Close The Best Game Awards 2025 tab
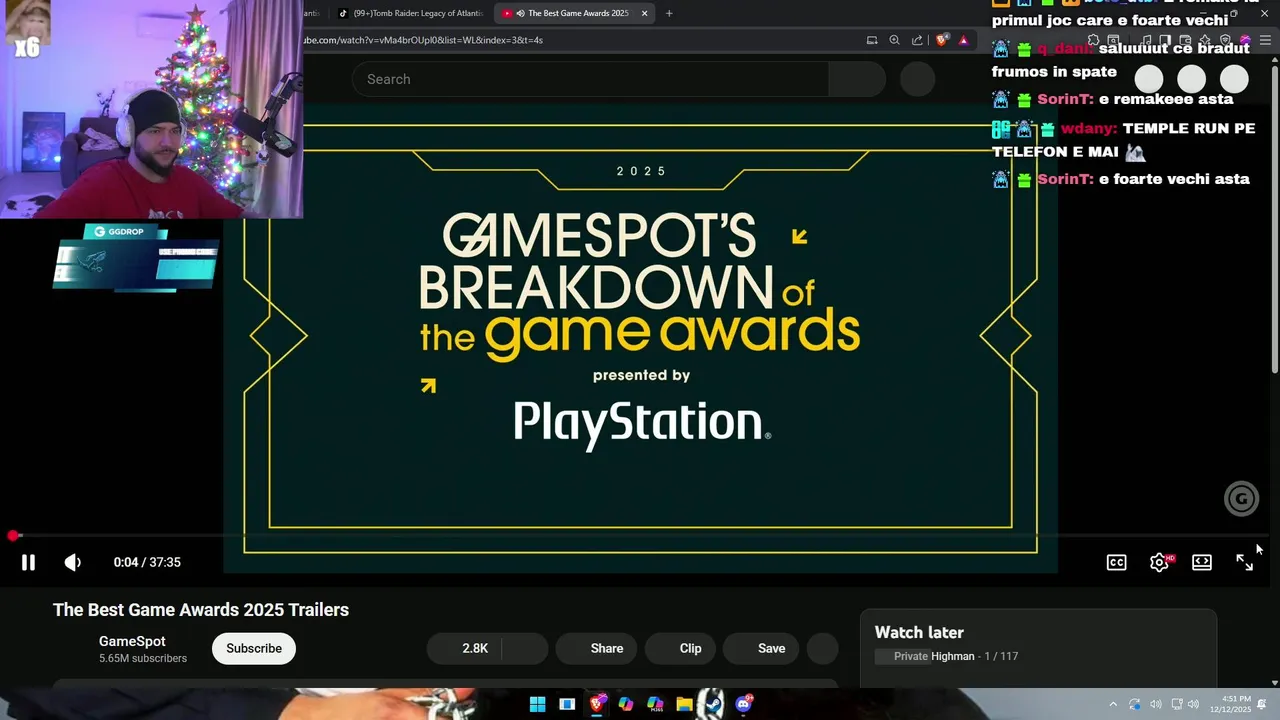 click(644, 13)
